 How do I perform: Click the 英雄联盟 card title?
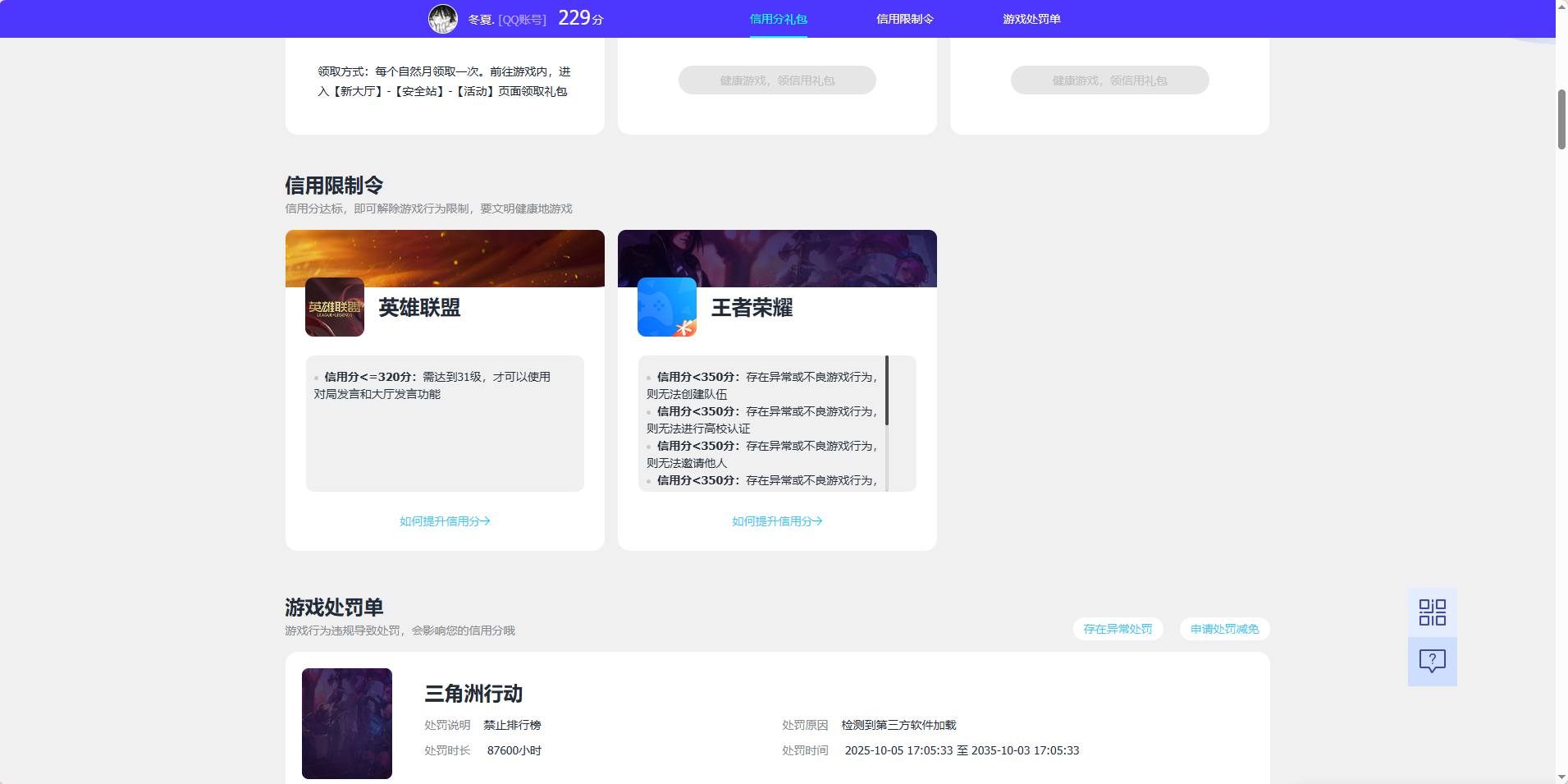(x=419, y=308)
